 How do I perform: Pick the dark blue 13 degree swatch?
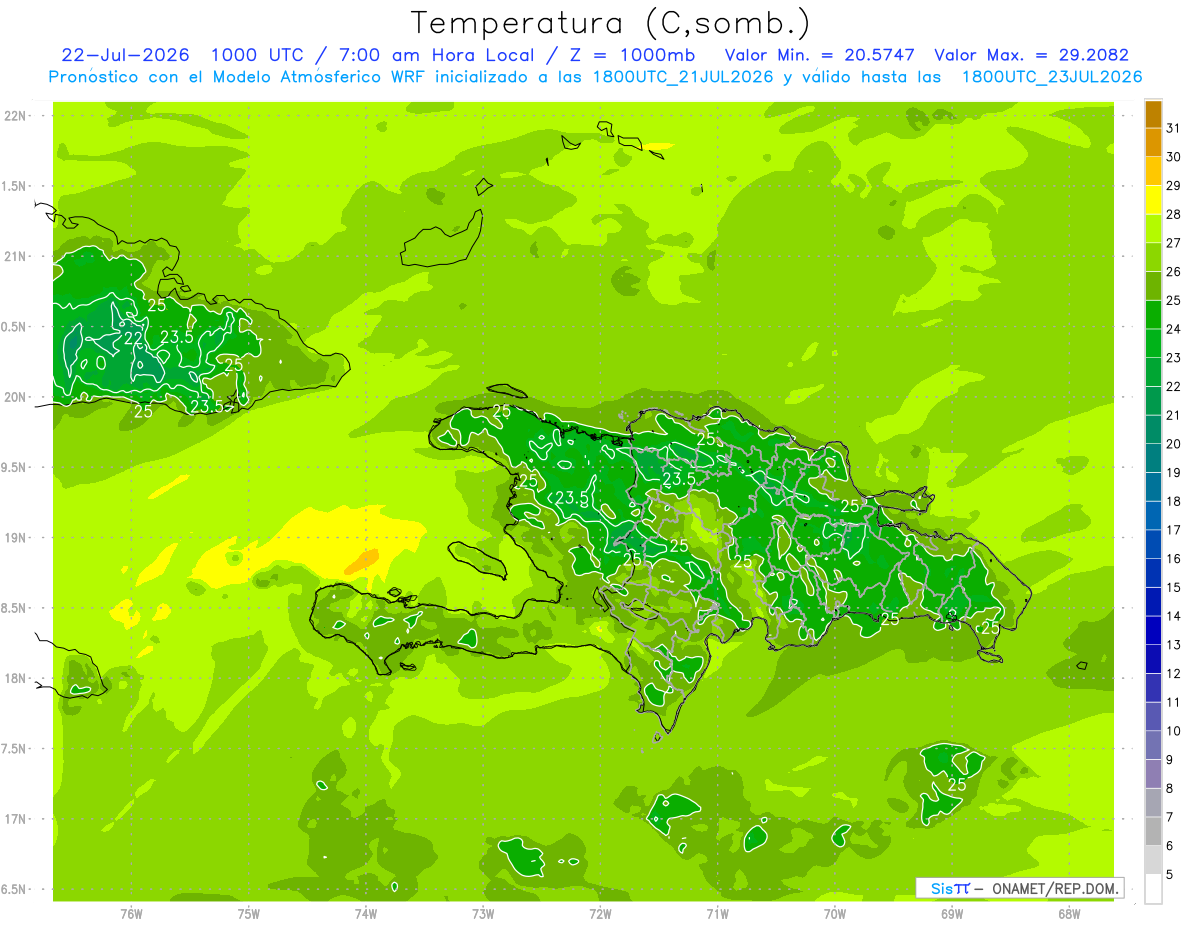pyautogui.click(x=1153, y=631)
